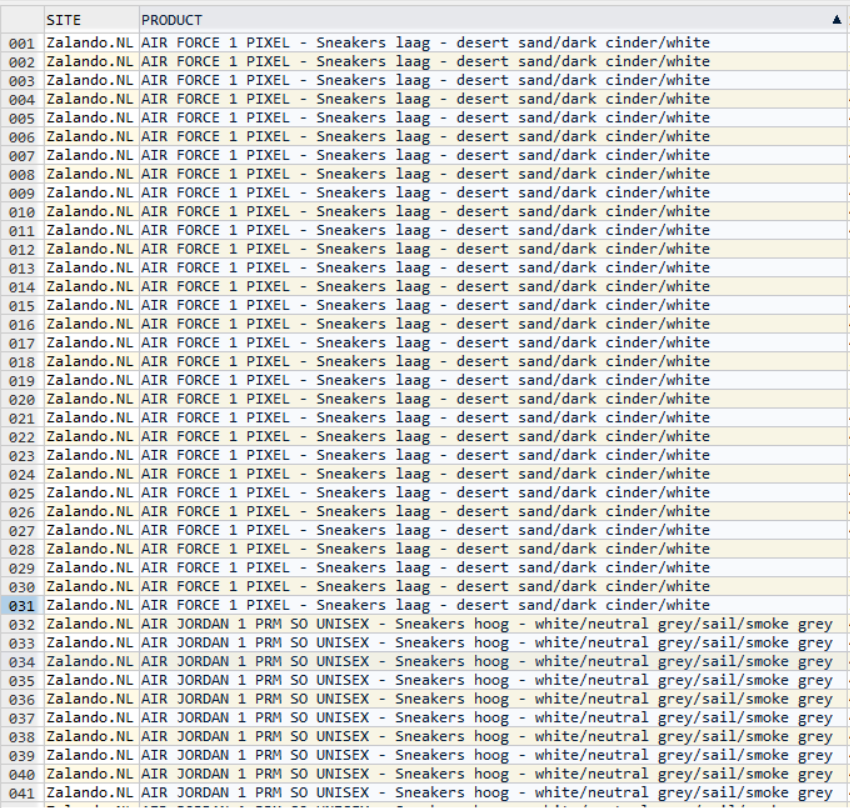Select row number 020
The height and width of the screenshot is (808, 850).
click(x=22, y=399)
